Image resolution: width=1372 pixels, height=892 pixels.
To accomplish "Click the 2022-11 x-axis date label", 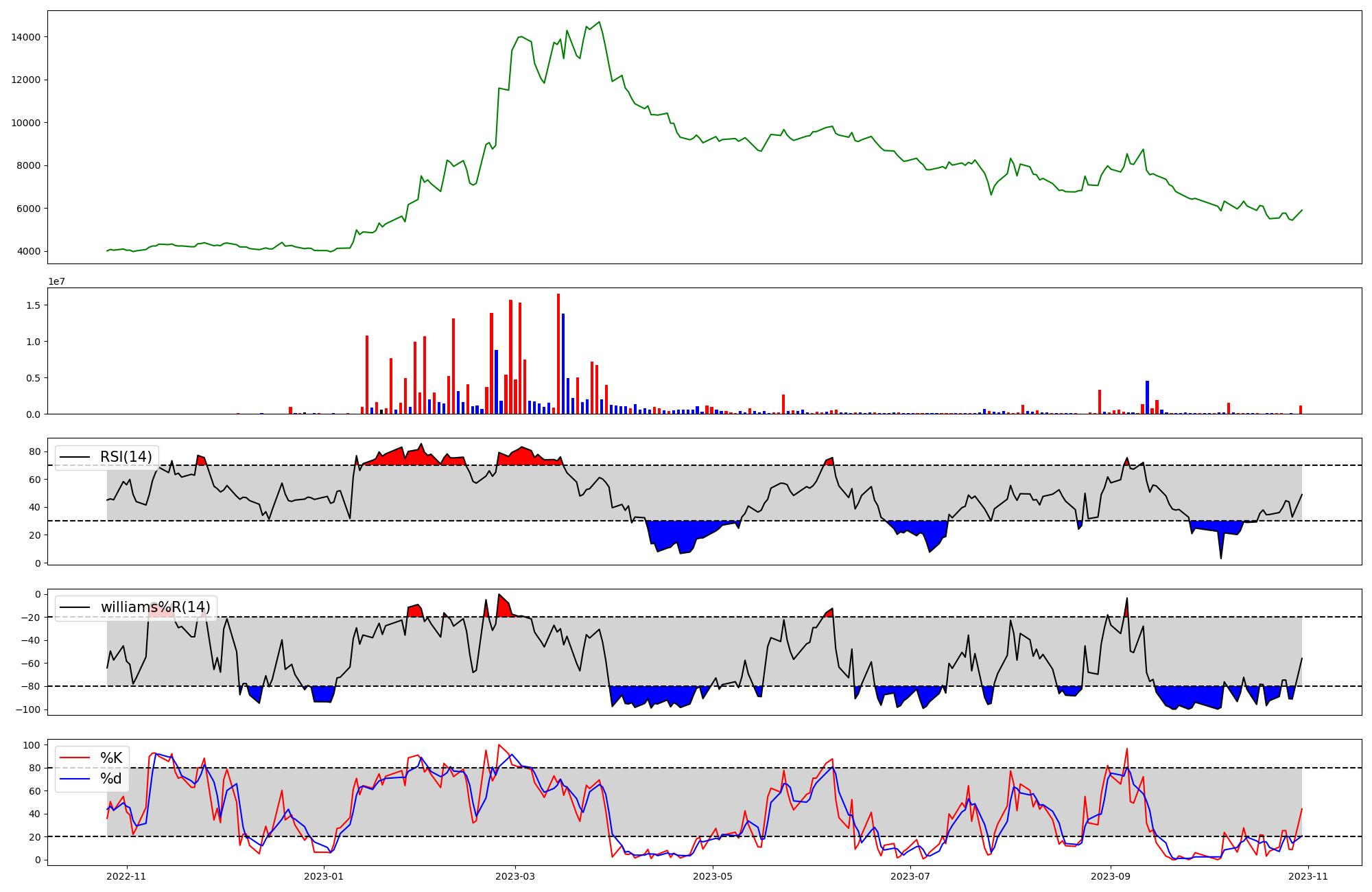I will 127,876.
